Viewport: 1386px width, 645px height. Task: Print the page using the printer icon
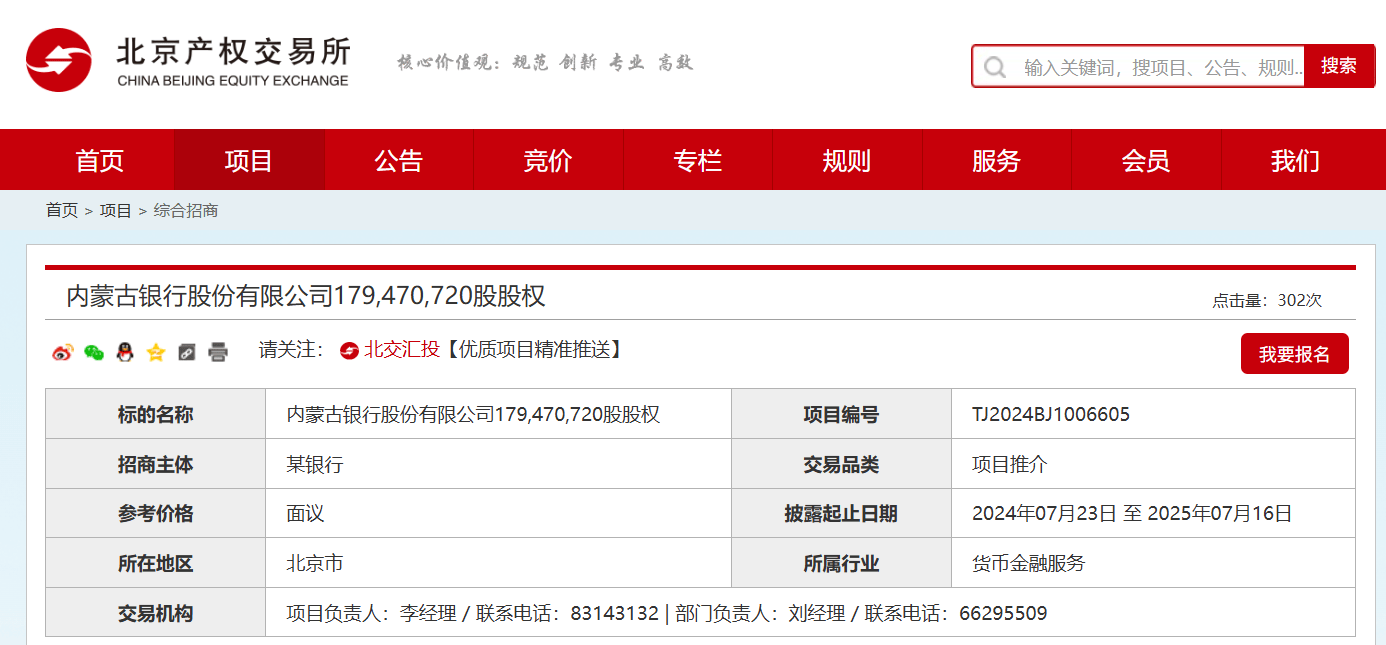218,352
